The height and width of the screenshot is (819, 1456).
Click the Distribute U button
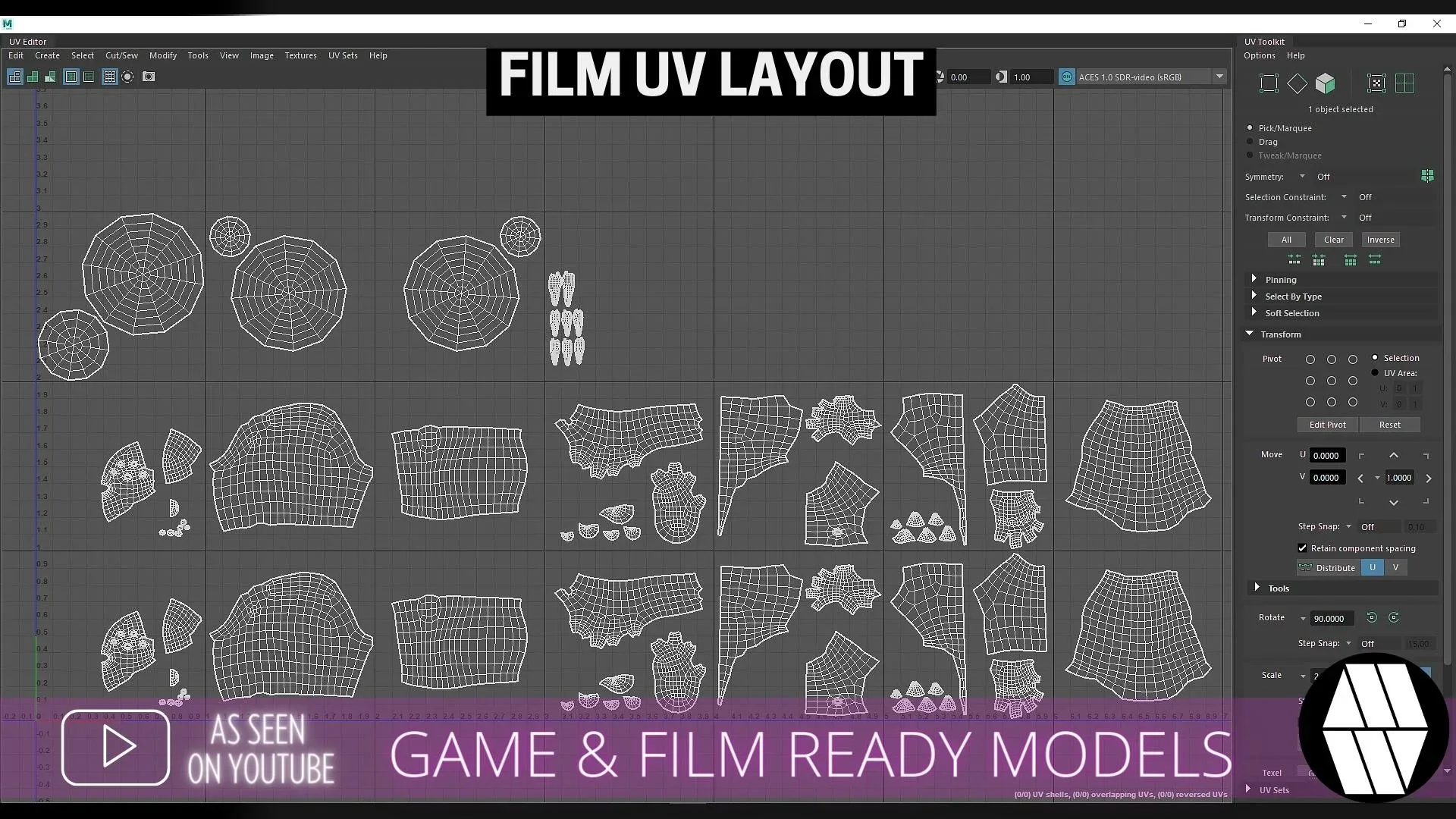pyautogui.click(x=1372, y=567)
